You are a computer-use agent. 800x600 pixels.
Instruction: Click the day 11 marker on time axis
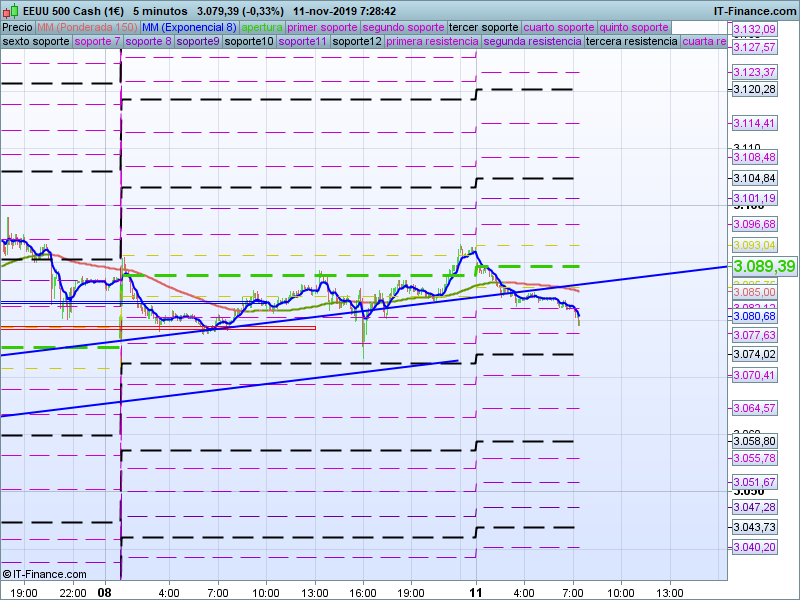click(x=477, y=592)
